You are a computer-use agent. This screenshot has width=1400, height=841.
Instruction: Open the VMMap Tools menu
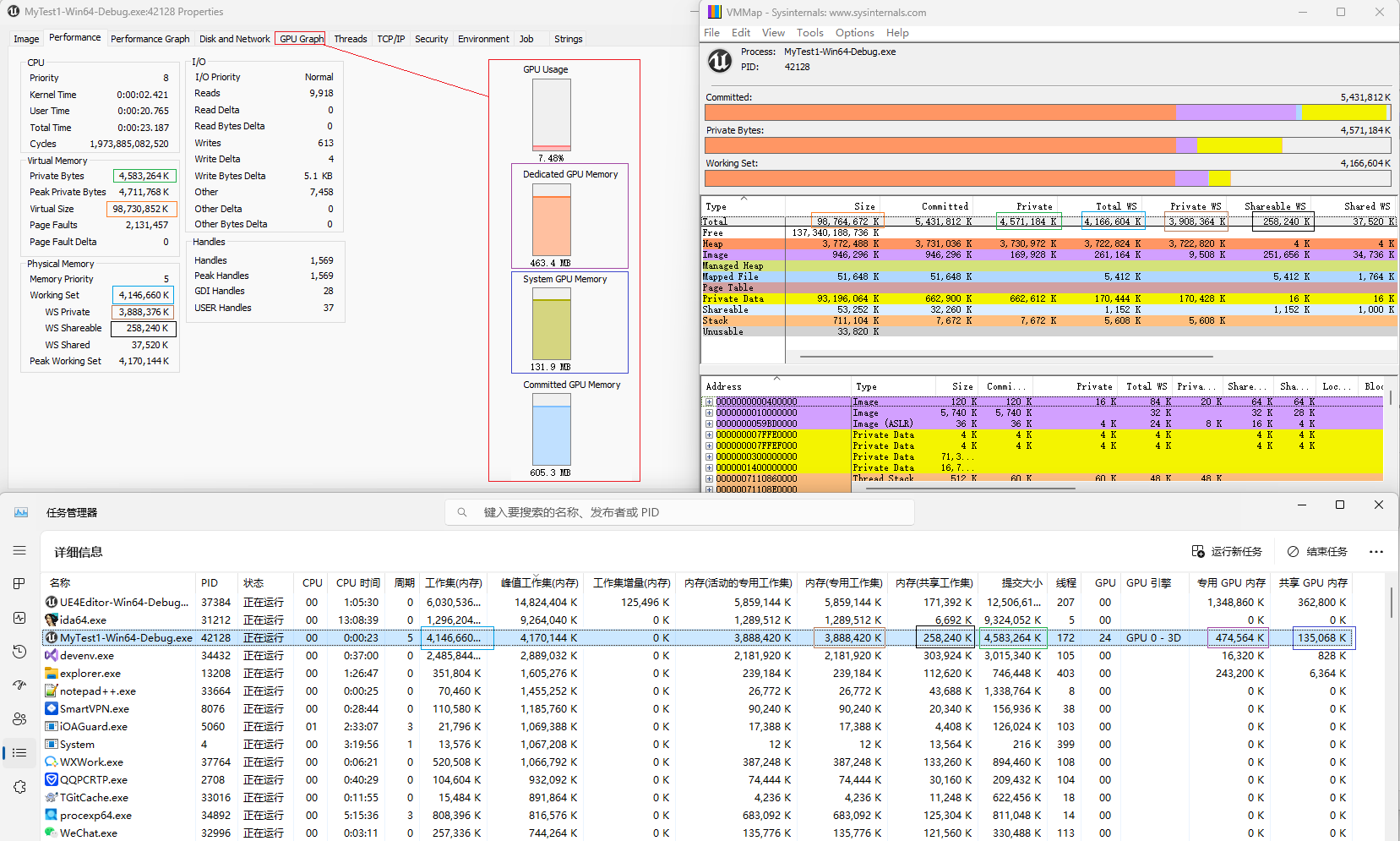click(809, 33)
